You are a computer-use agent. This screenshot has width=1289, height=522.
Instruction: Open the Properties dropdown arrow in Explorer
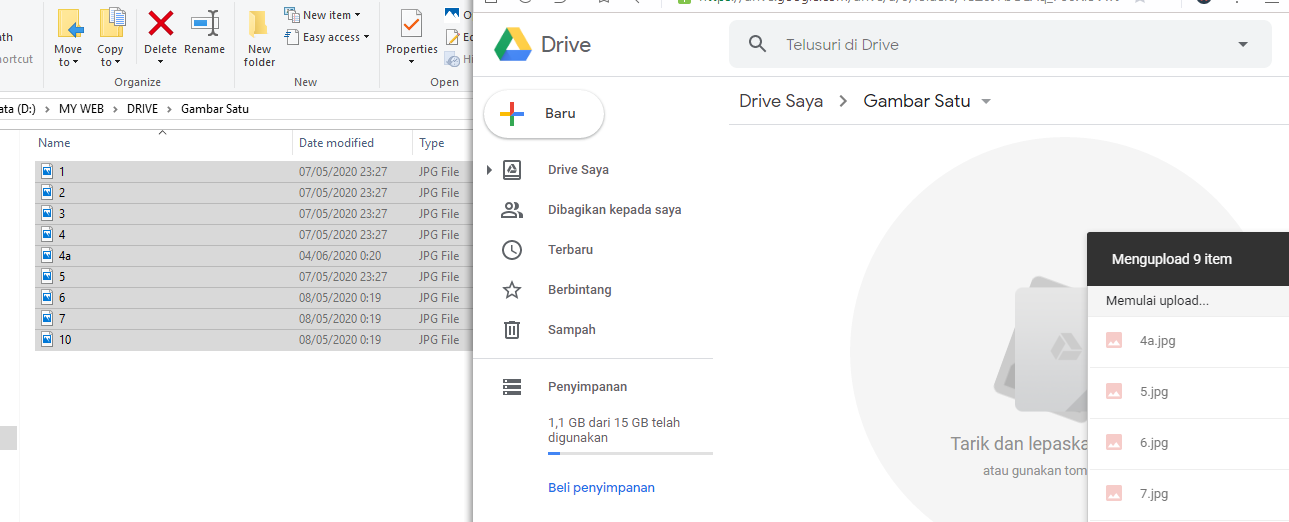click(411, 62)
